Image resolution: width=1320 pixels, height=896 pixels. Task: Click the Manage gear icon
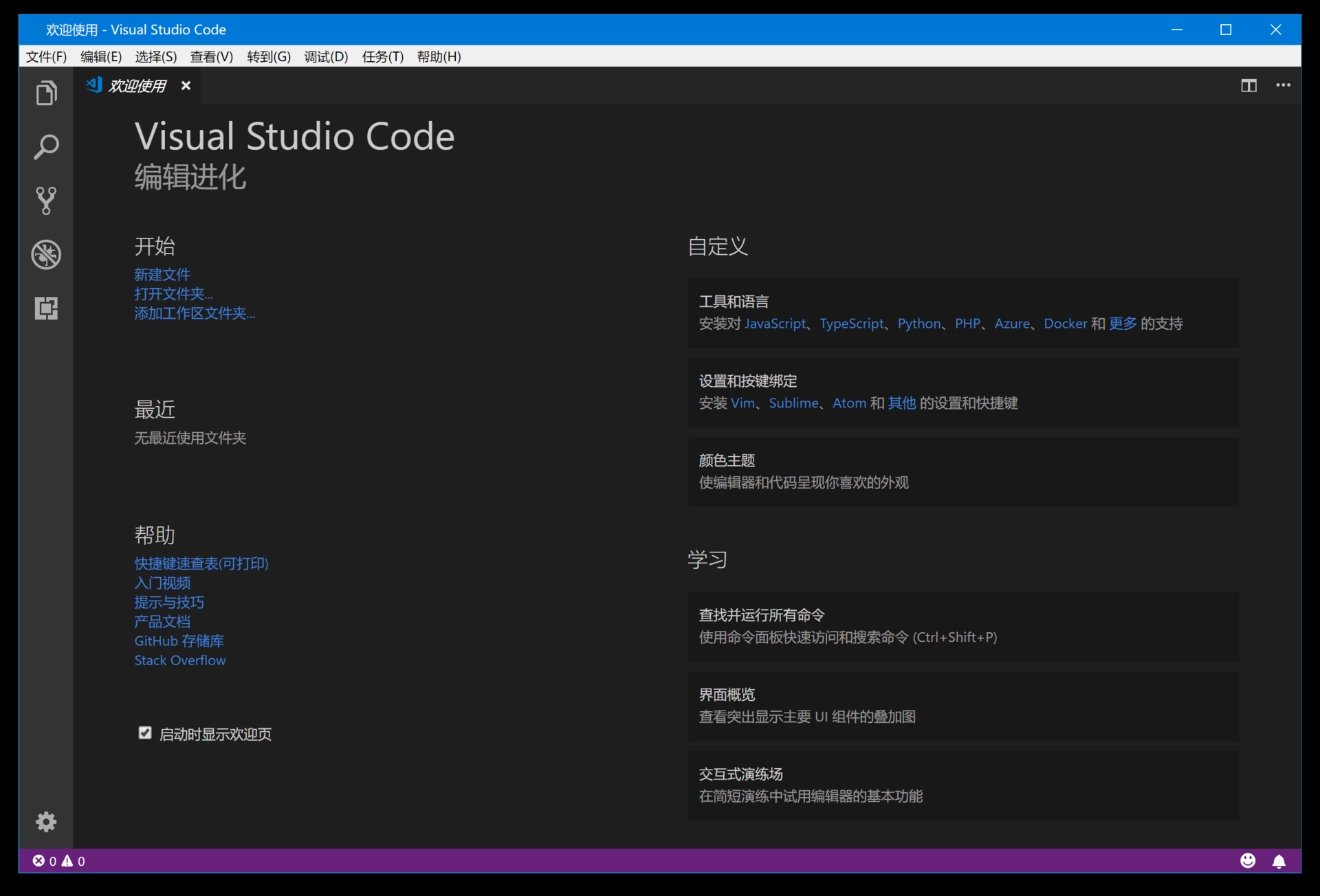[46, 821]
